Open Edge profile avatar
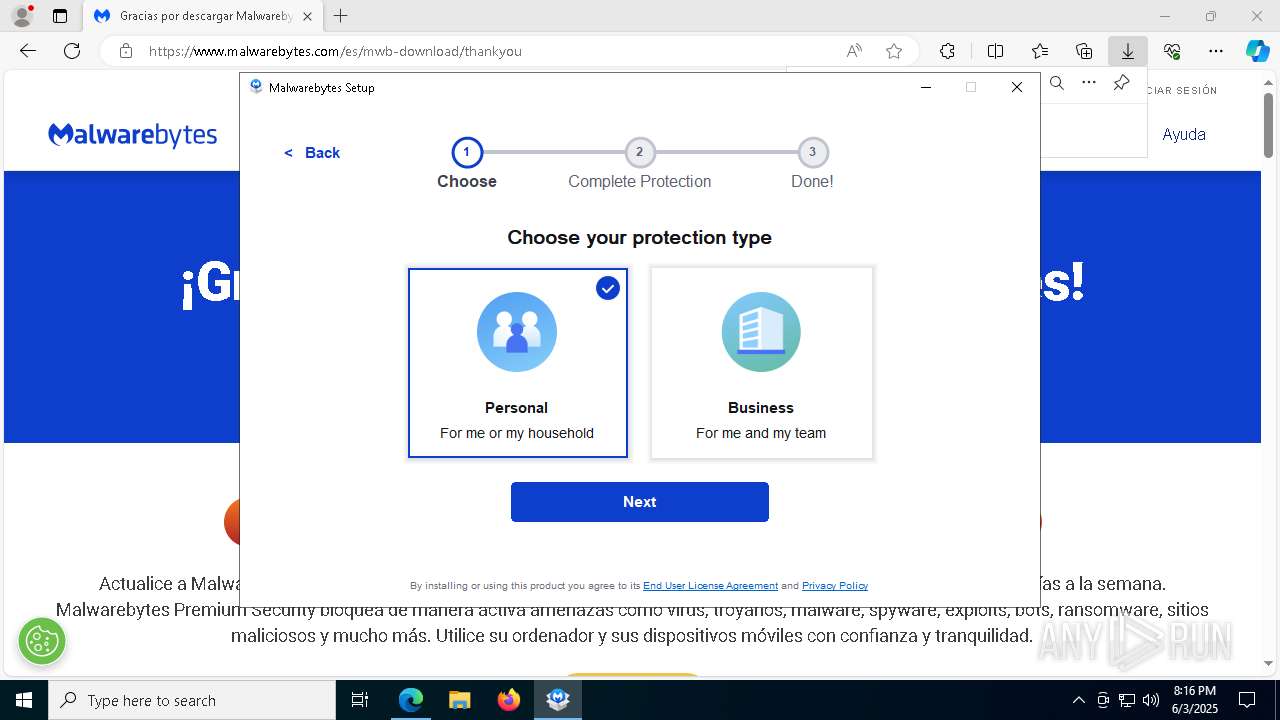 (21, 16)
